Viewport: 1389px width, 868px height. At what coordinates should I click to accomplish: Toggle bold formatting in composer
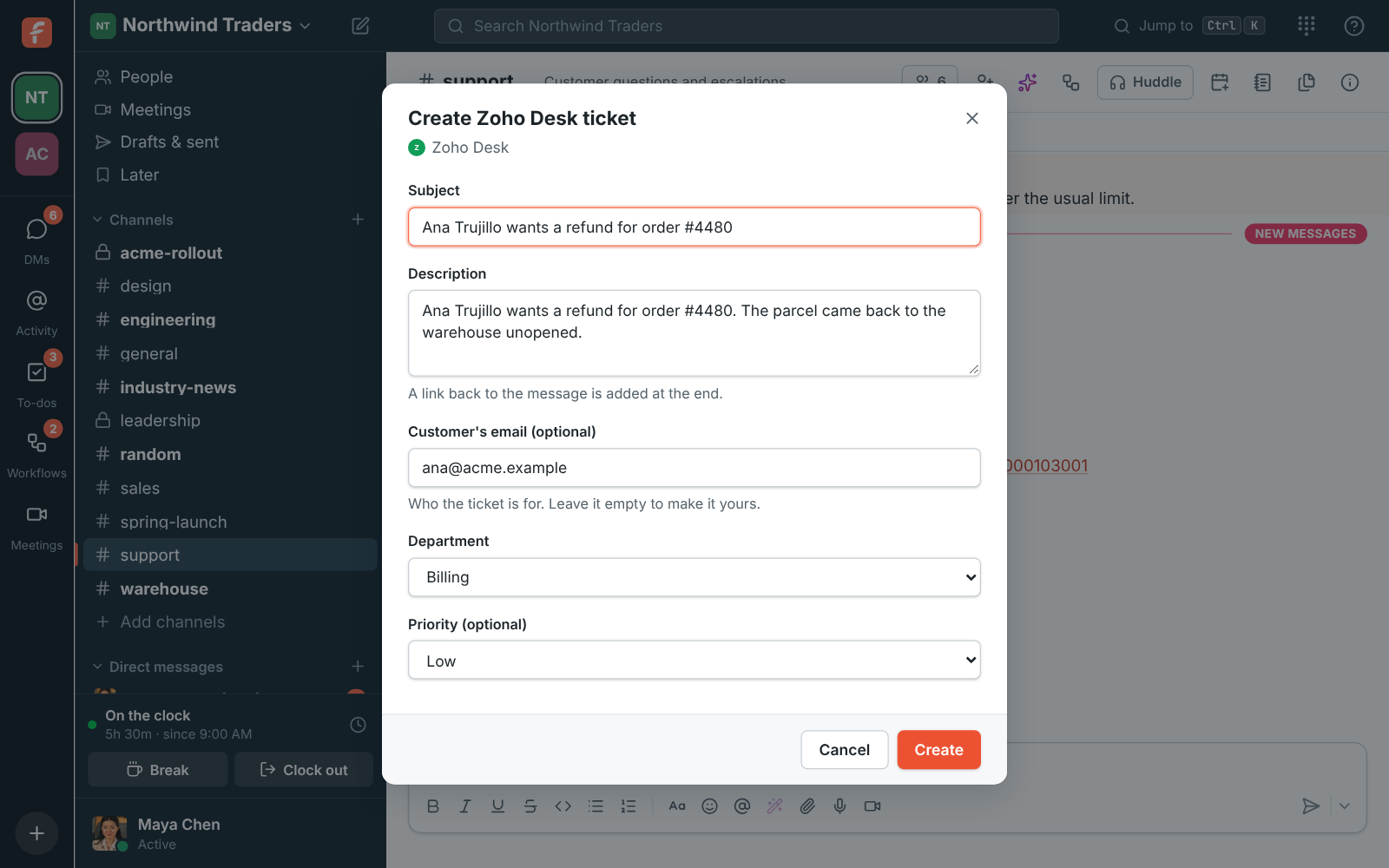[433, 806]
